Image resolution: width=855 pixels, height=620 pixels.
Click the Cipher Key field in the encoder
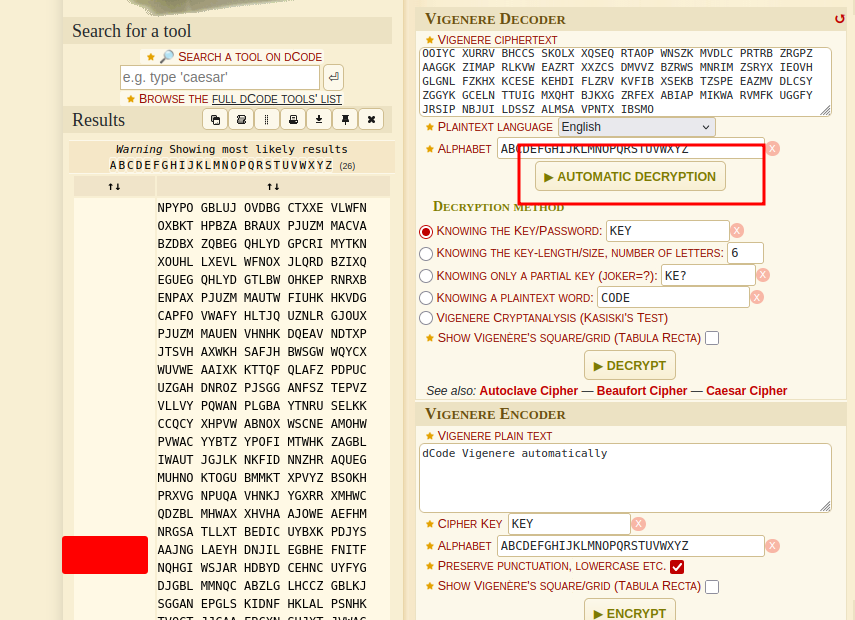point(569,524)
